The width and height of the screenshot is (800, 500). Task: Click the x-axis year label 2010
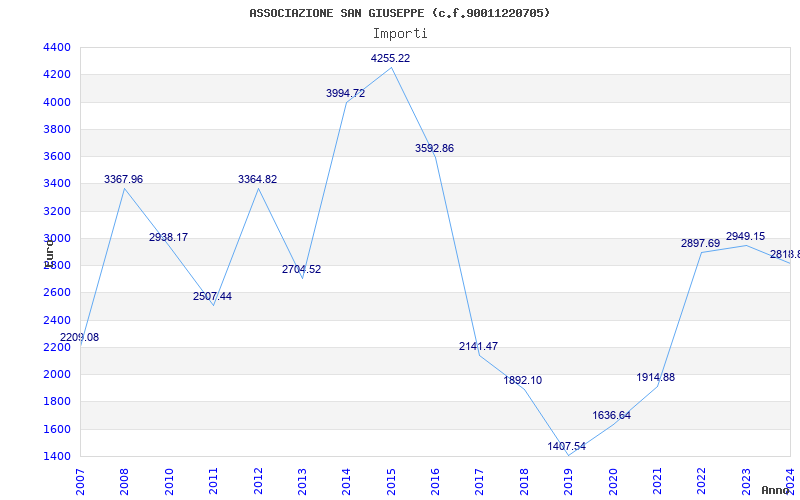(x=169, y=482)
